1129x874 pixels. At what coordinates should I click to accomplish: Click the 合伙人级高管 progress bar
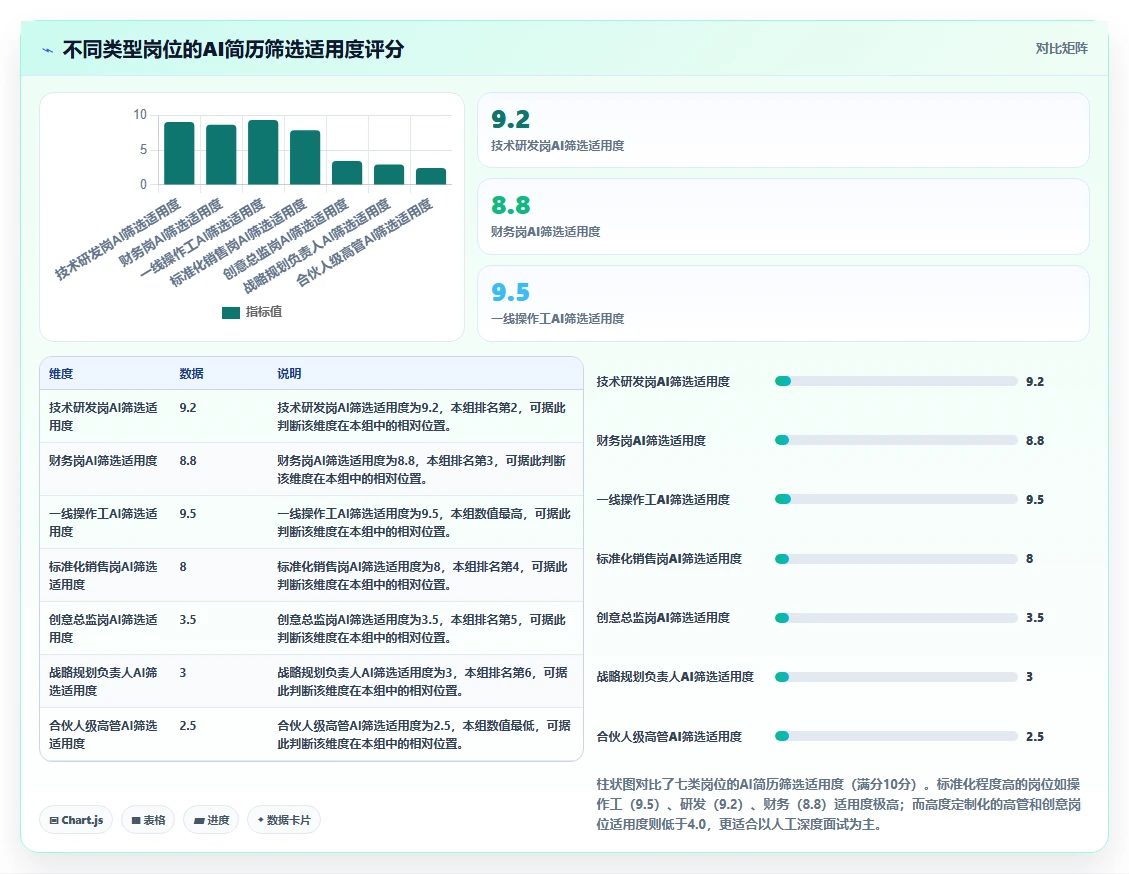[x=896, y=736]
